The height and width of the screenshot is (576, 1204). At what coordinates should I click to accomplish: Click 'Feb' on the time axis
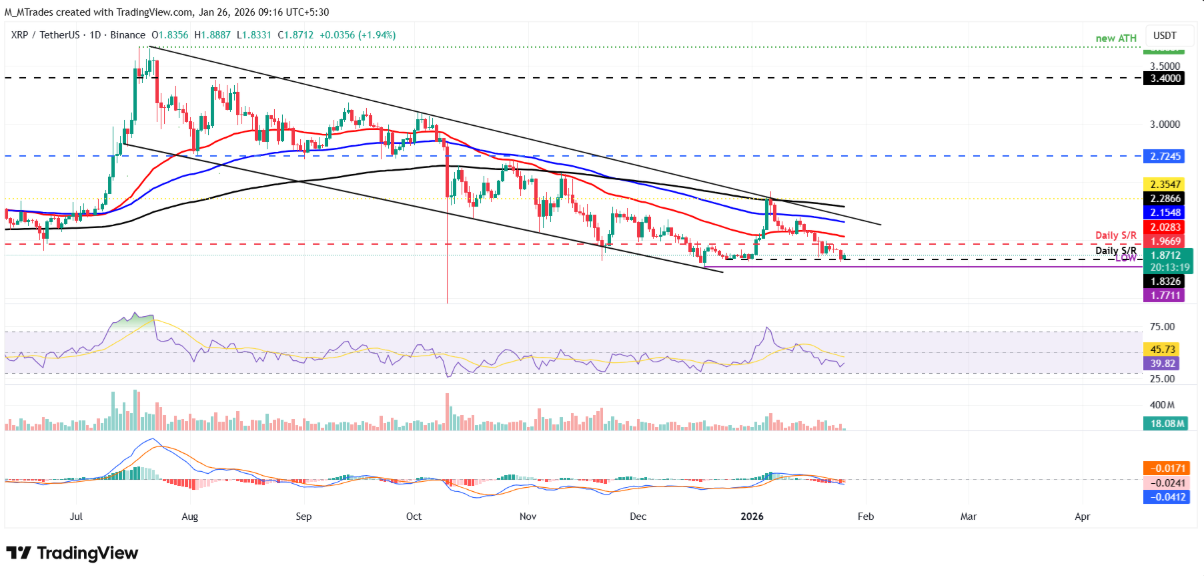(x=866, y=516)
